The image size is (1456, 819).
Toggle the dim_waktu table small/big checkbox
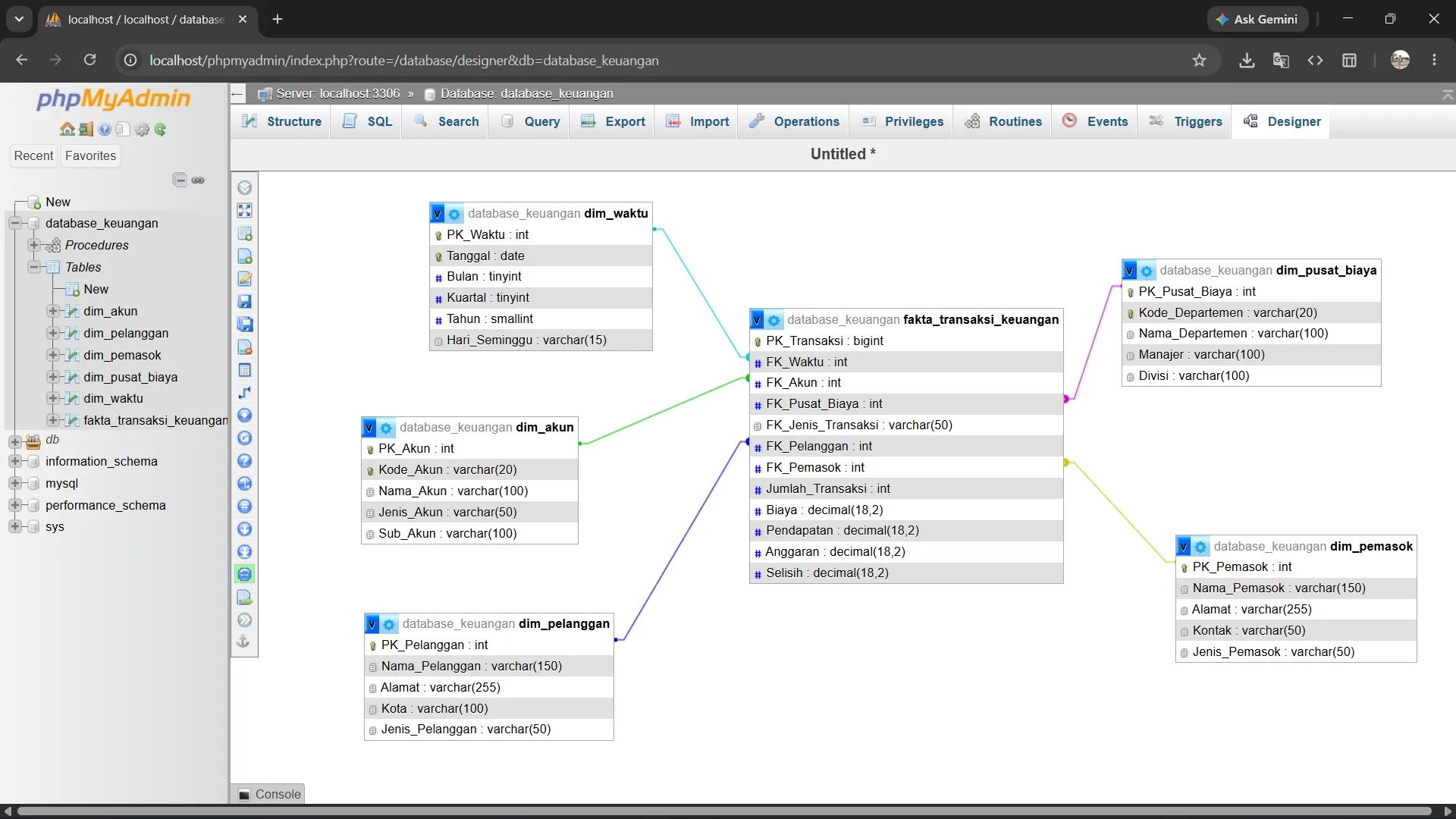click(438, 214)
